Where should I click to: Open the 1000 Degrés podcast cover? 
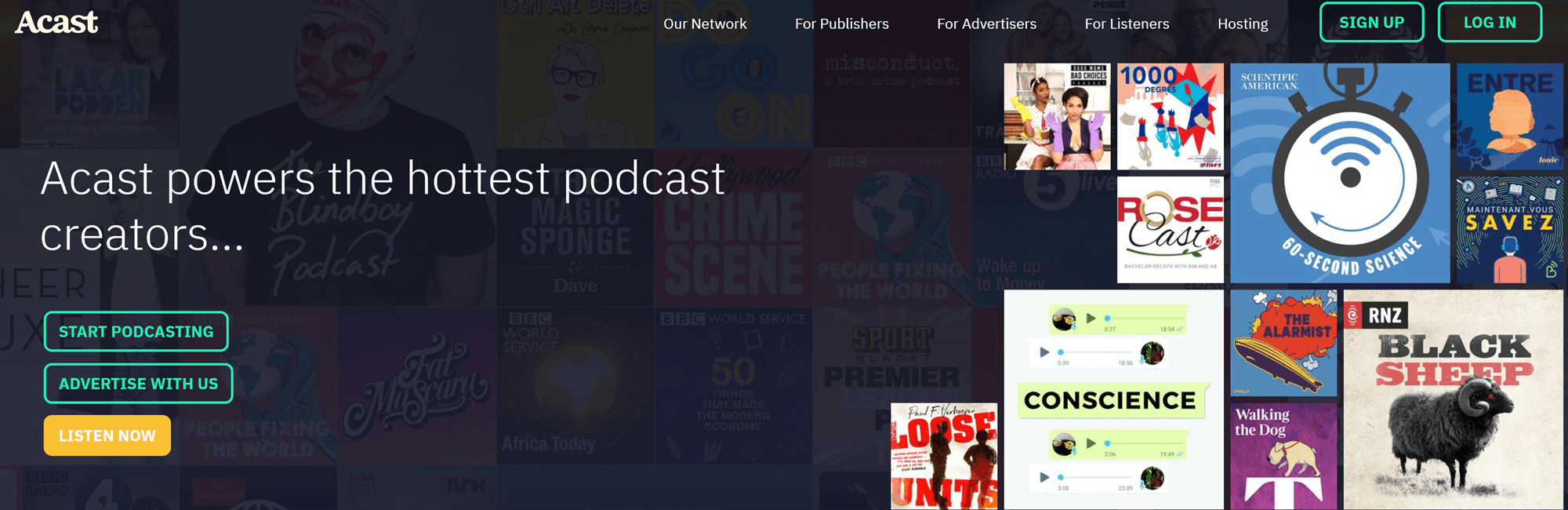tap(1170, 117)
